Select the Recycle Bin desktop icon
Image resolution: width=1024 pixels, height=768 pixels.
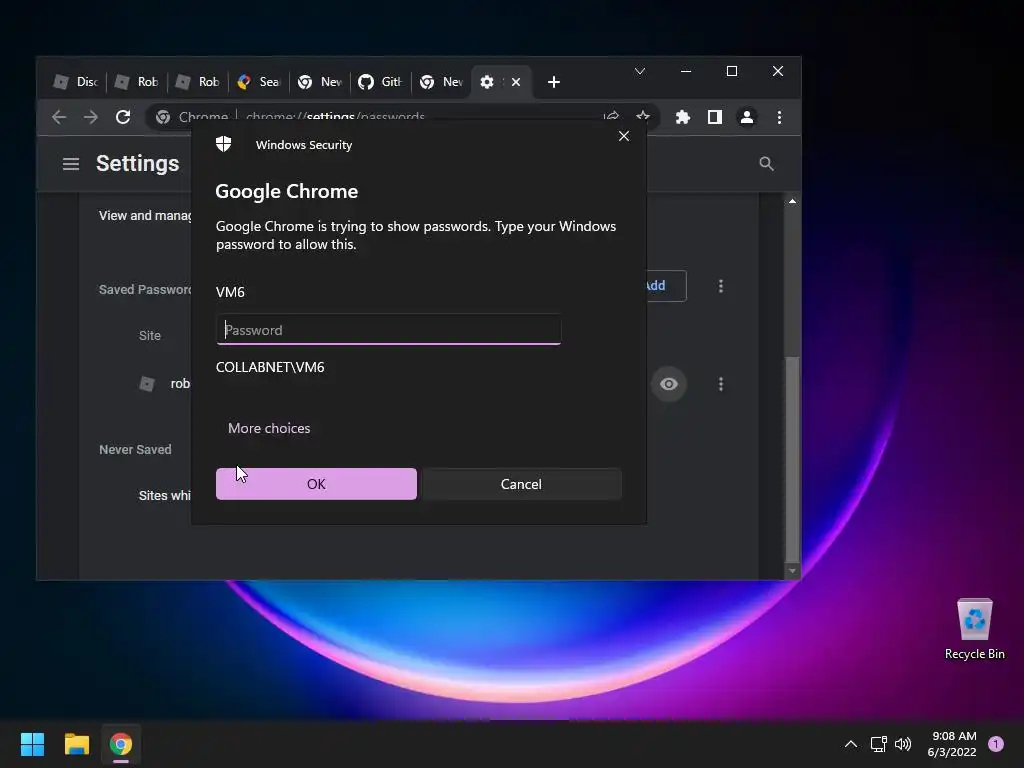tap(974, 630)
